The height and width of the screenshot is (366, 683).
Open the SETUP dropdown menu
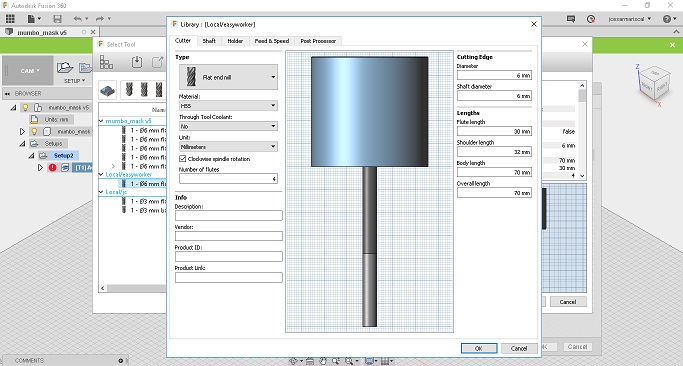point(74,81)
